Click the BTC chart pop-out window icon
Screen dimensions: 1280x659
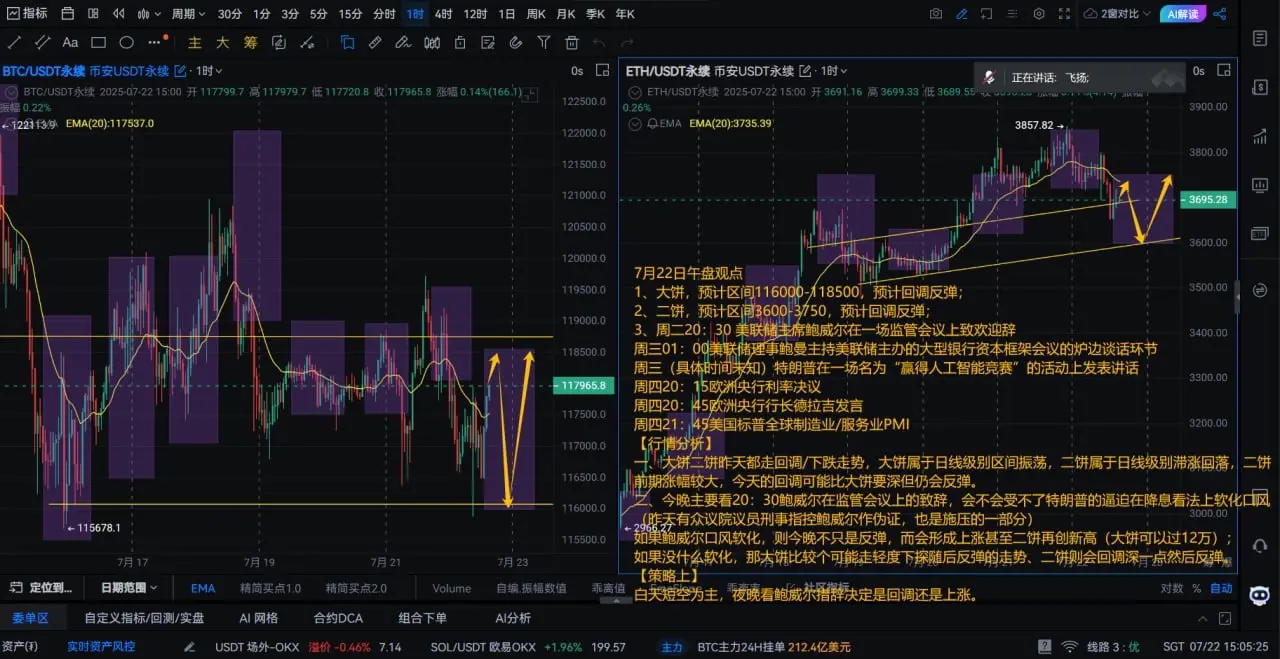click(602, 71)
